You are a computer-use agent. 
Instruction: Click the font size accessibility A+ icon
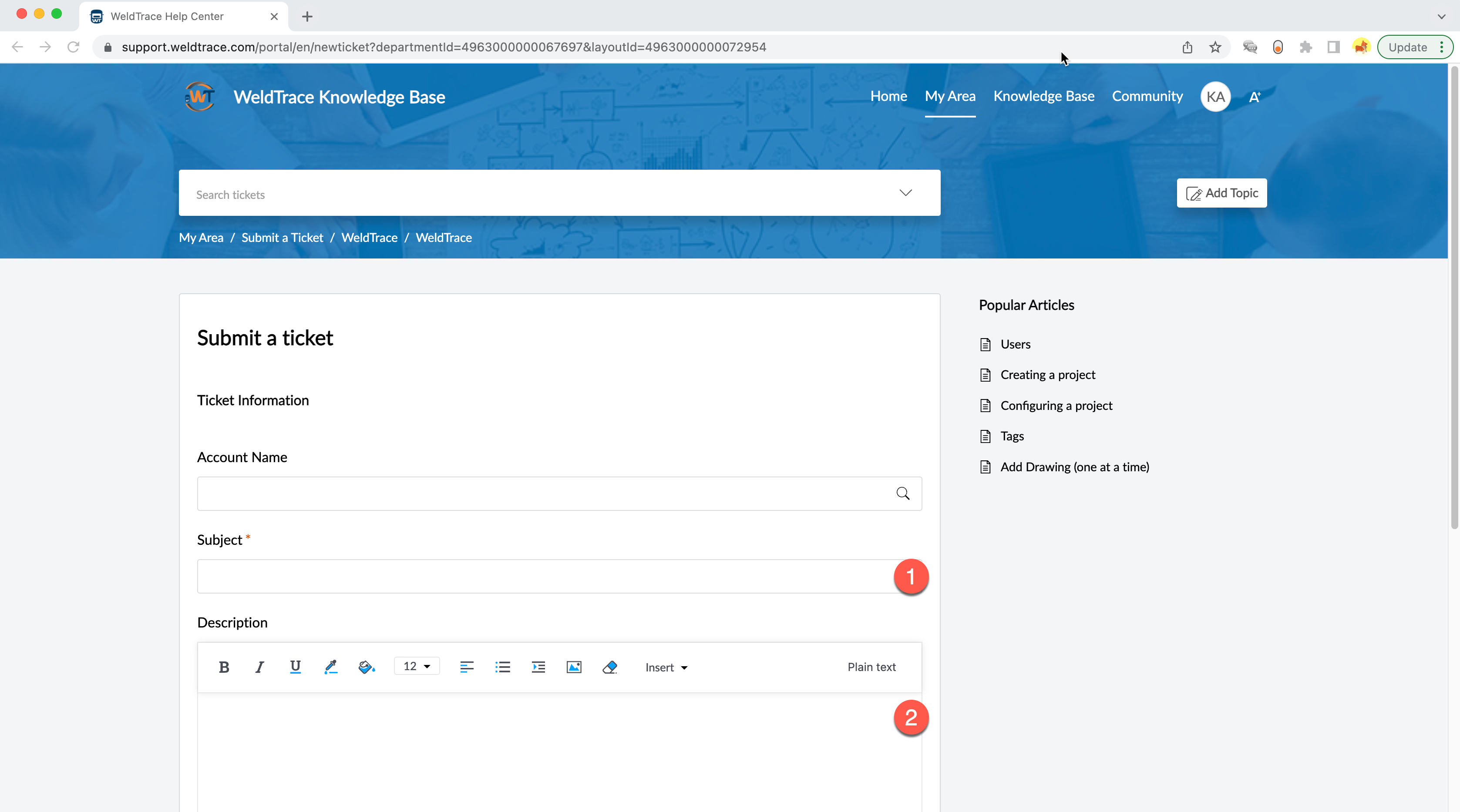click(x=1255, y=97)
